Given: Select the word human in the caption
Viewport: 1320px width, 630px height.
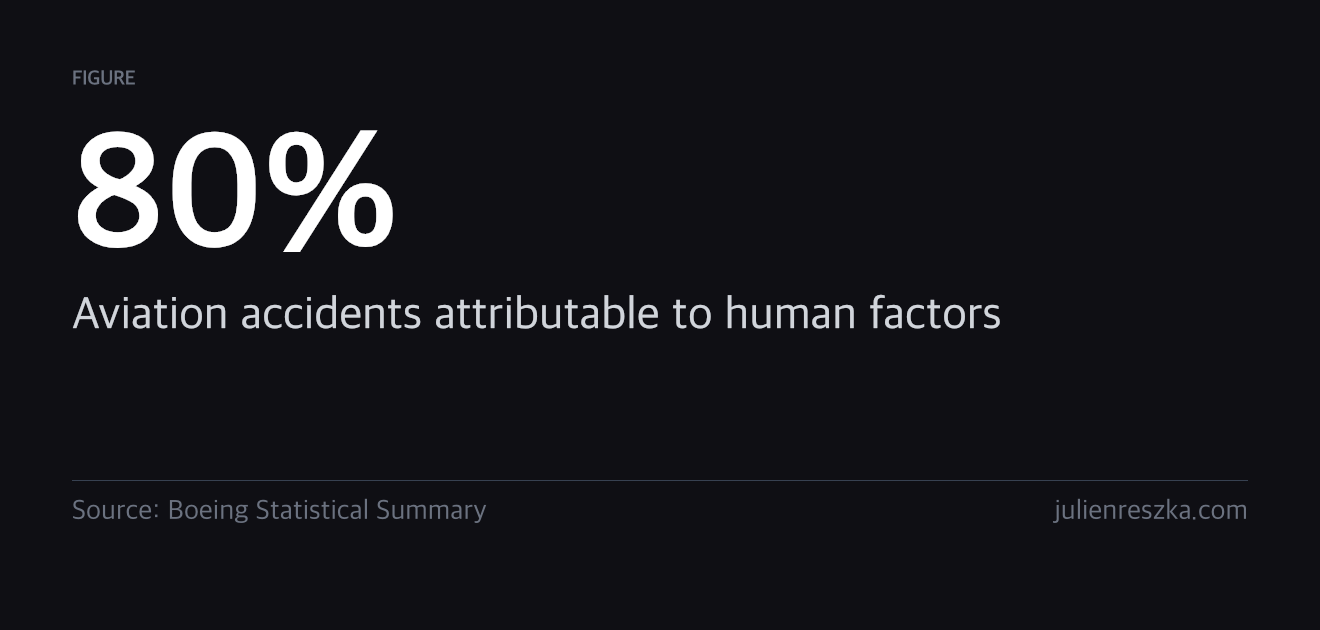Looking at the screenshot, I should coord(791,314).
